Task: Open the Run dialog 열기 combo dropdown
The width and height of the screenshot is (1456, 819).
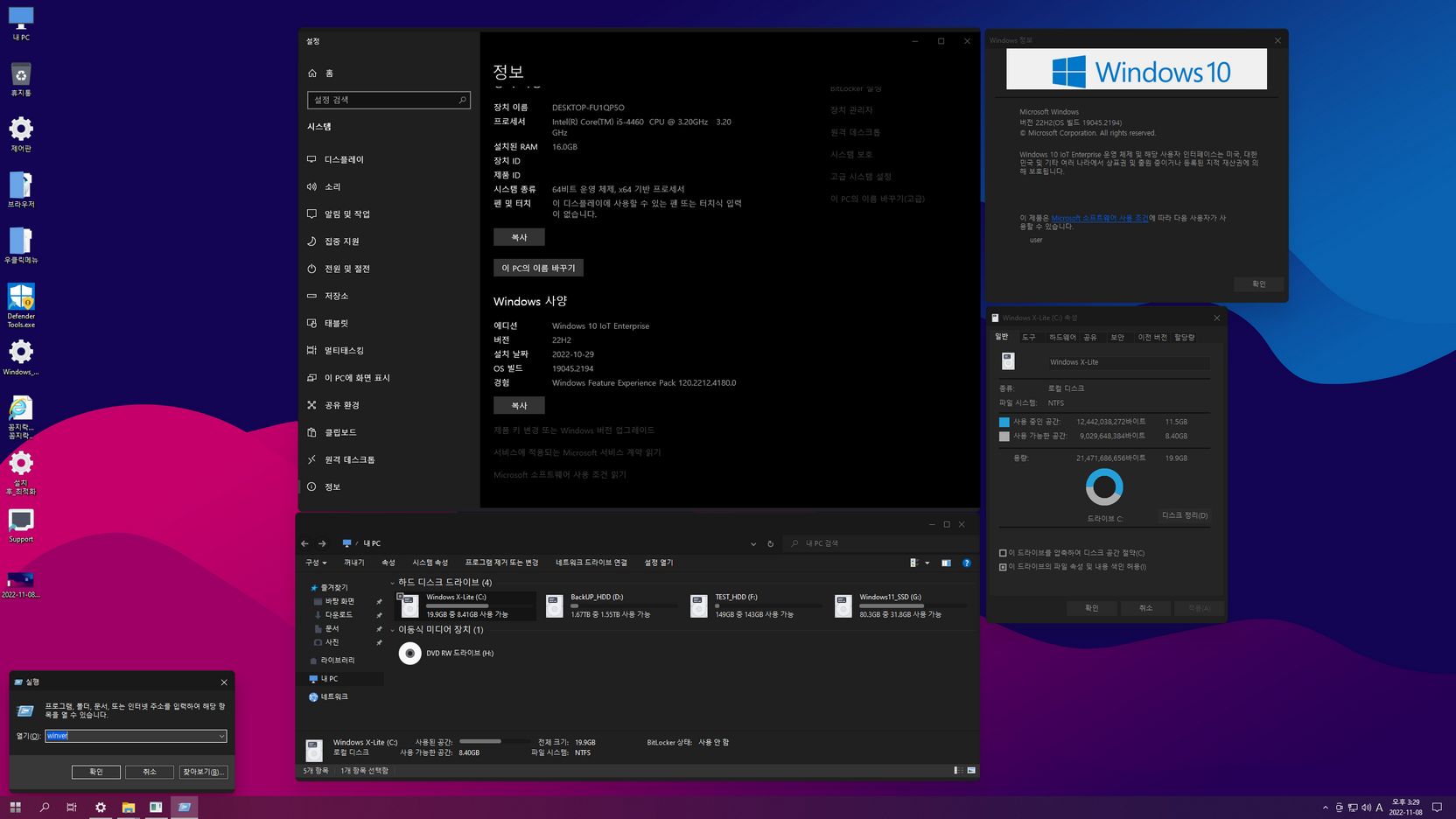Action: pyautogui.click(x=221, y=737)
